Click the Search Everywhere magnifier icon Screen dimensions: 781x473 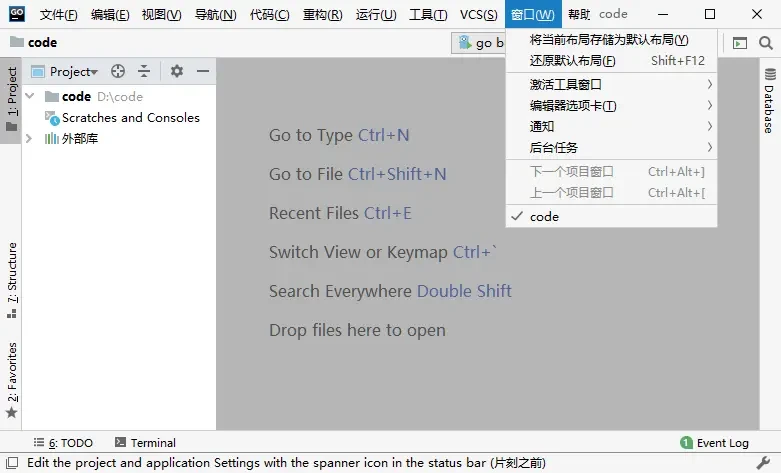[766, 43]
